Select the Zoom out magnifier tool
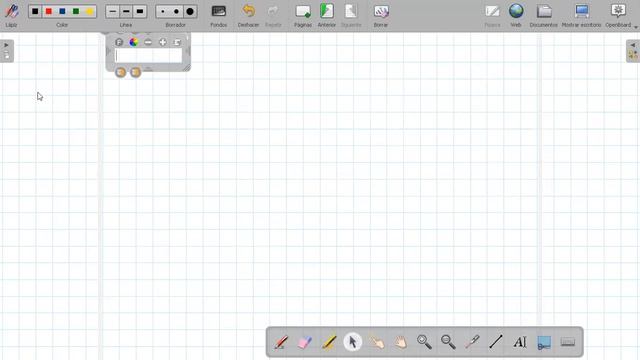This screenshot has width=640, height=360. (448, 342)
